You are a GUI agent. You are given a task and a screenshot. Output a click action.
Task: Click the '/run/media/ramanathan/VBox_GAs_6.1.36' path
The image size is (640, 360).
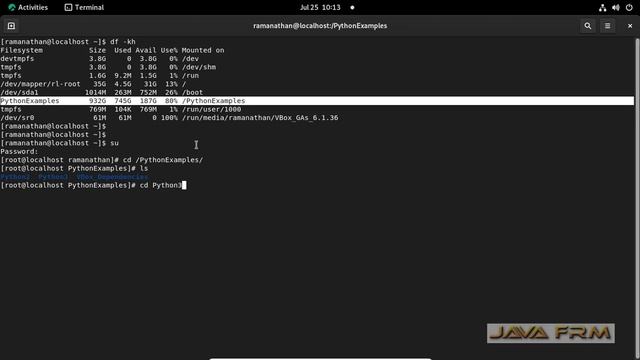point(260,118)
